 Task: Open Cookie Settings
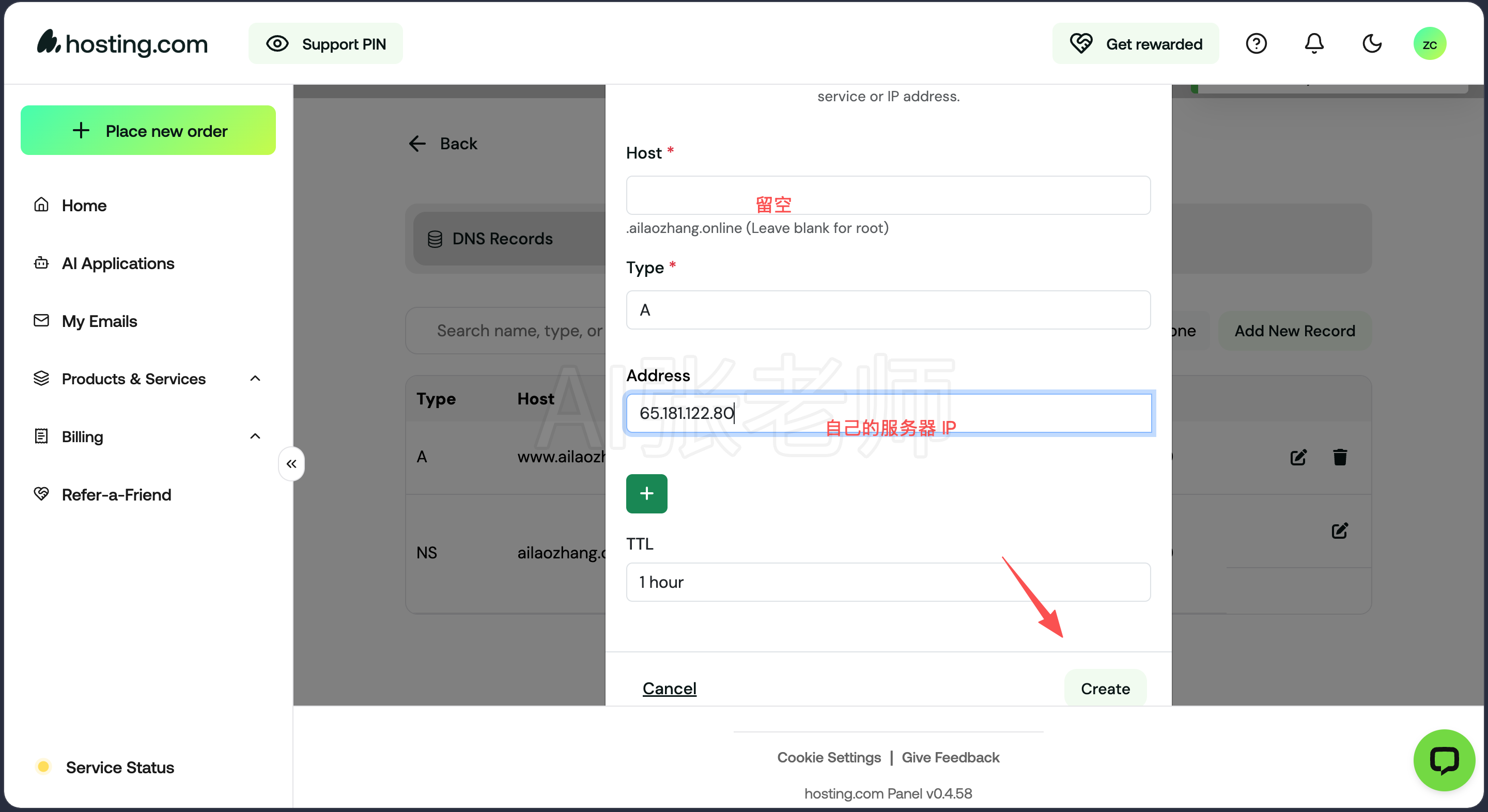click(829, 757)
